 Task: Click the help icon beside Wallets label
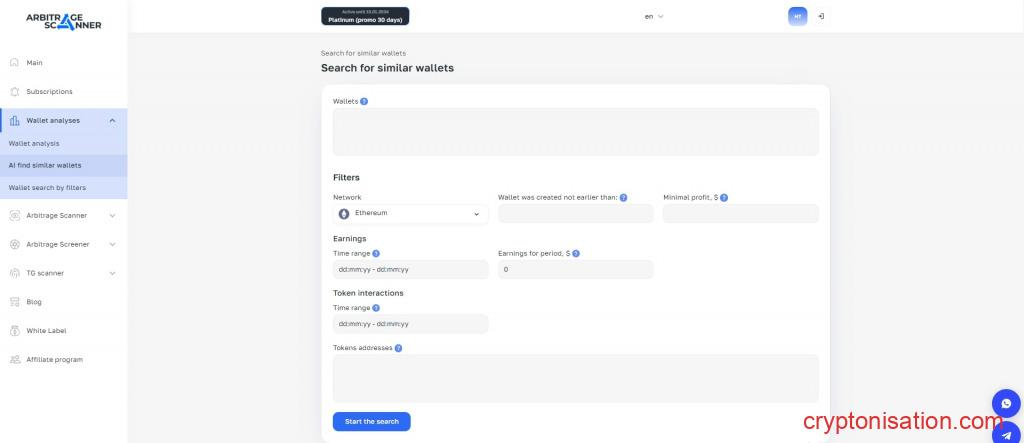click(x=364, y=101)
